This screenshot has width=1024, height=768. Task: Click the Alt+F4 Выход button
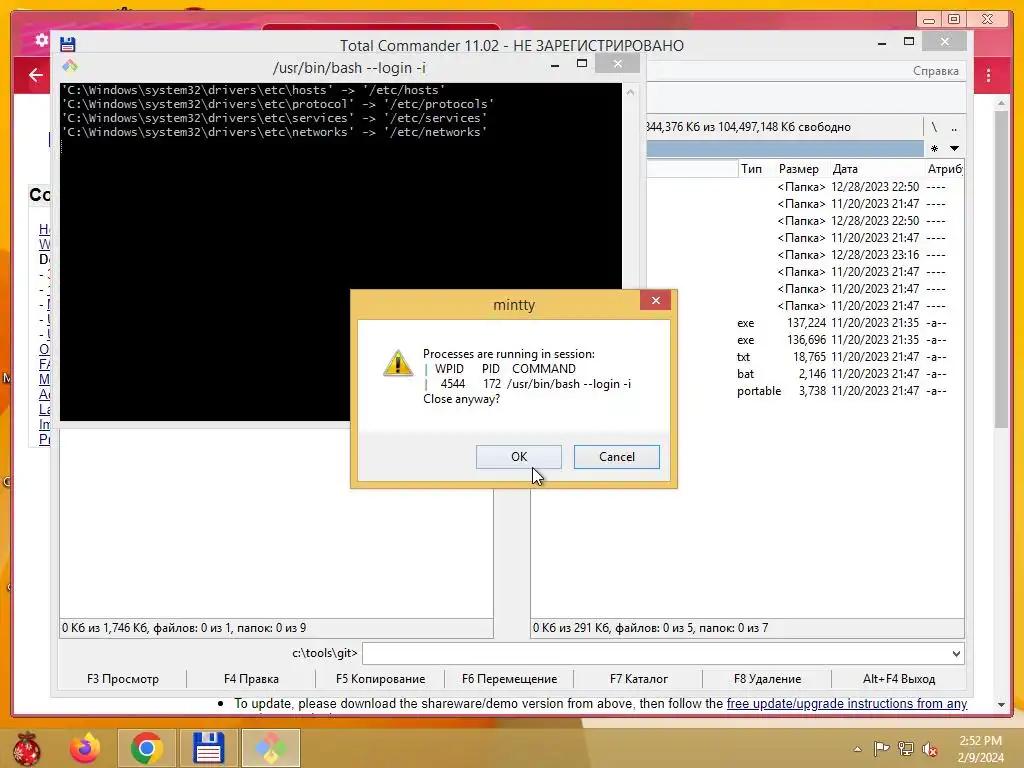pos(899,679)
